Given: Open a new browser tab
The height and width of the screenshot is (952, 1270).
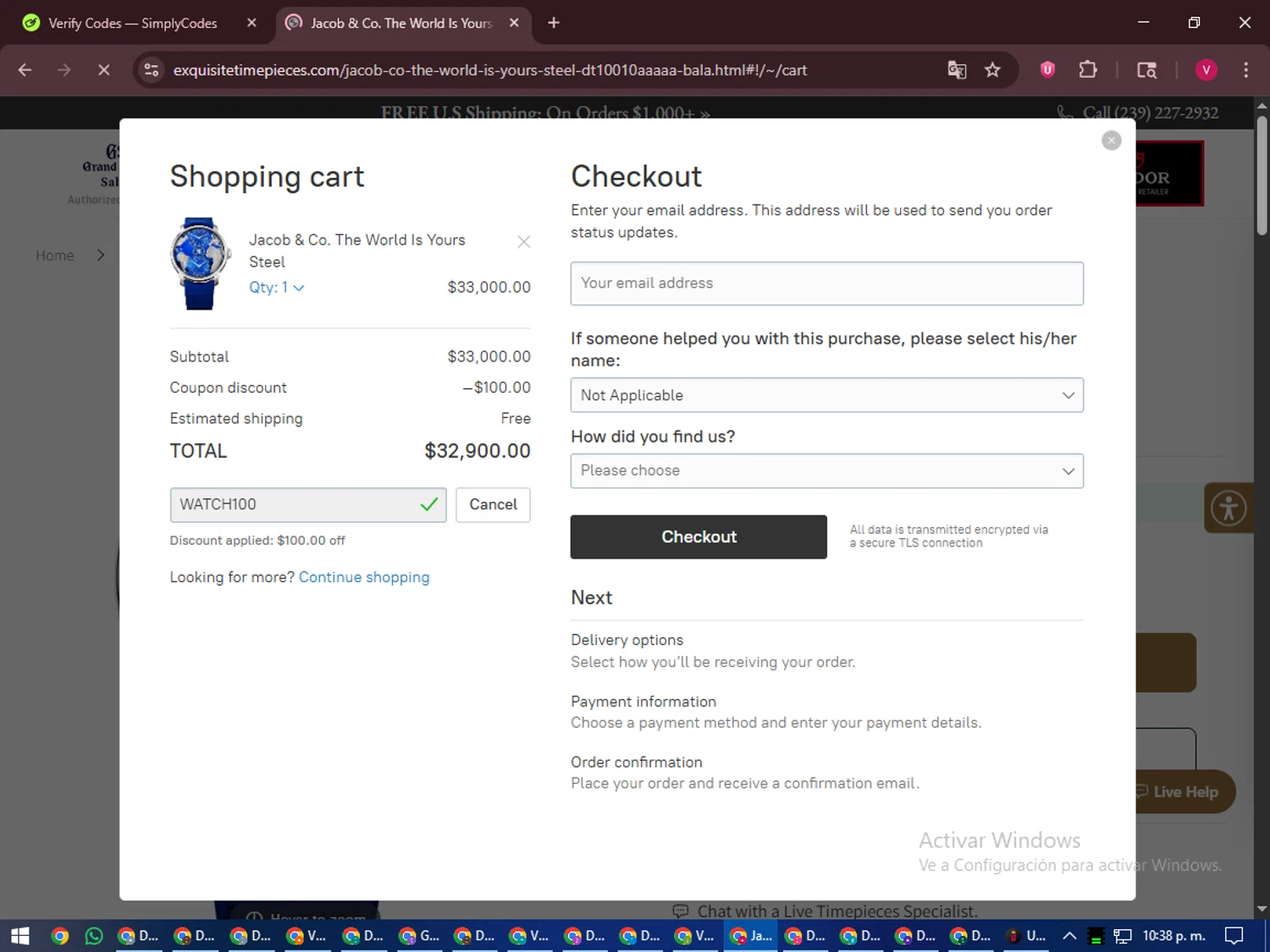Looking at the screenshot, I should [554, 23].
